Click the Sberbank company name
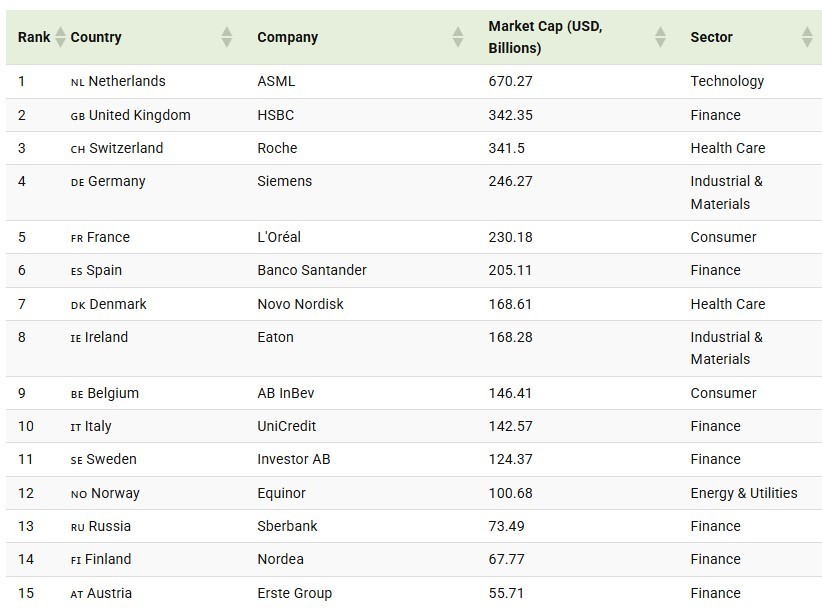The width and height of the screenshot is (822, 616). pyautogui.click(x=287, y=526)
